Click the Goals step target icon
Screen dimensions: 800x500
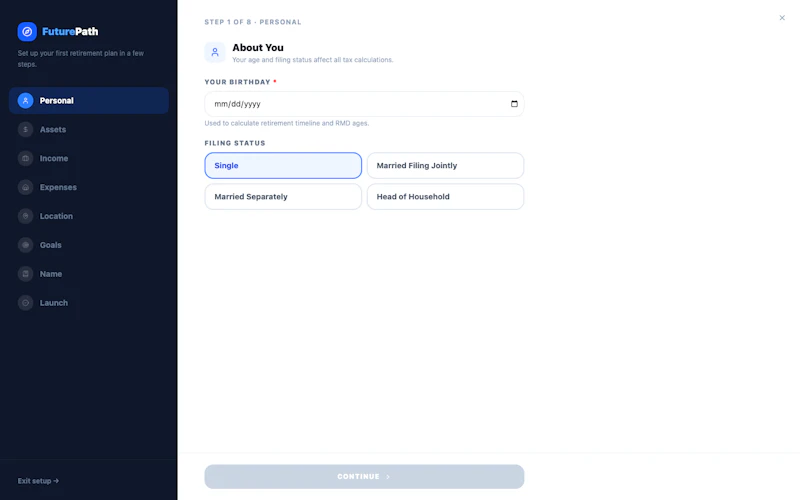point(26,245)
